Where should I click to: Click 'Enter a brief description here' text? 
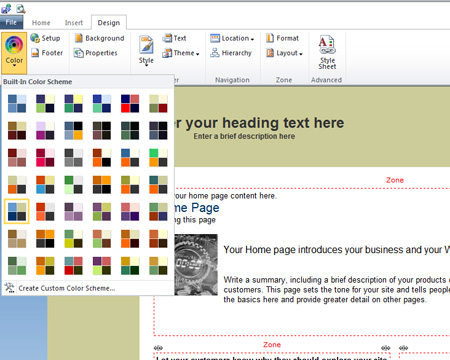pyautogui.click(x=244, y=136)
